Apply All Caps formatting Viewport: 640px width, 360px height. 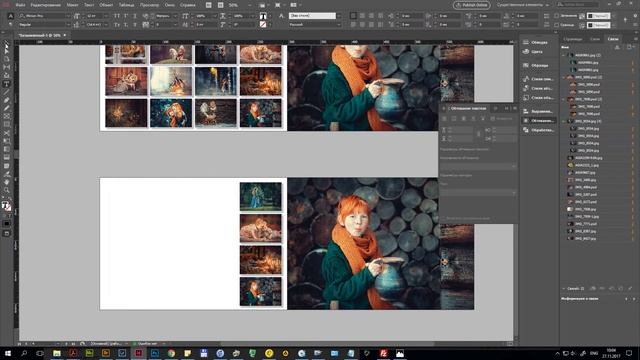[117, 16]
